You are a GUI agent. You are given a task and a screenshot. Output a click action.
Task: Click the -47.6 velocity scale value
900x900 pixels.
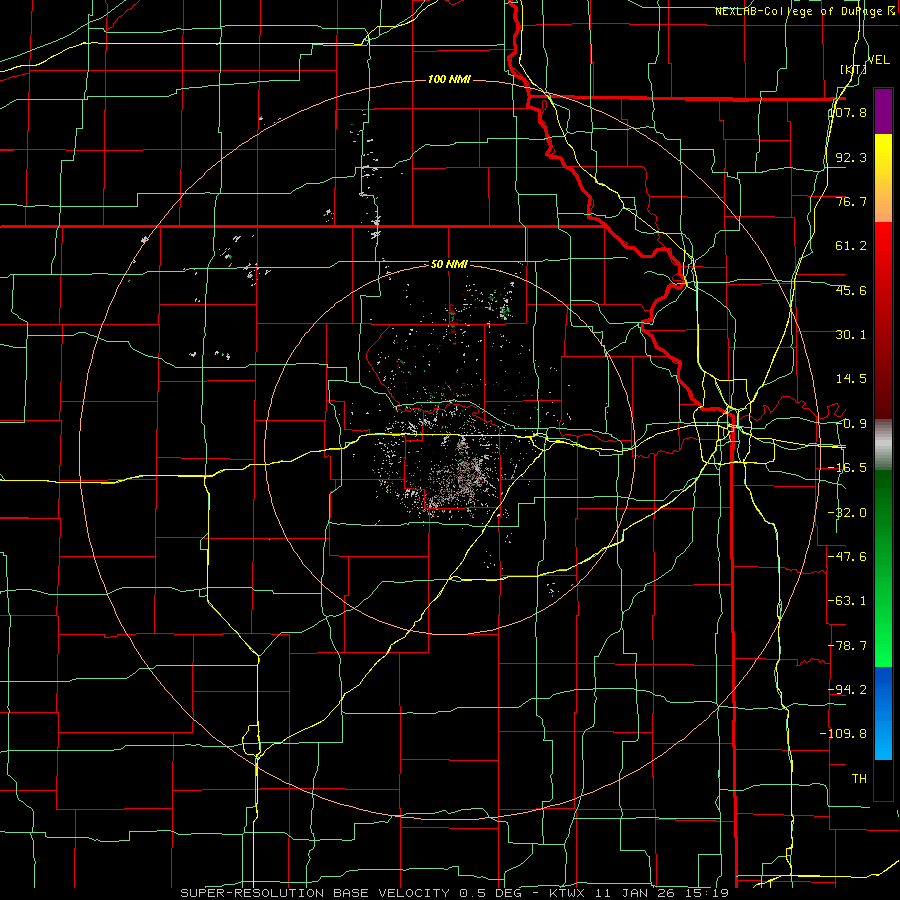[847, 557]
